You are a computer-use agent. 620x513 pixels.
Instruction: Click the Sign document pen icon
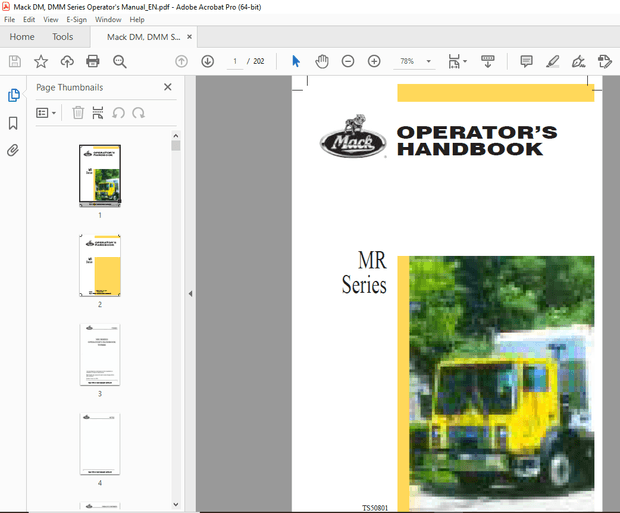[578, 61]
